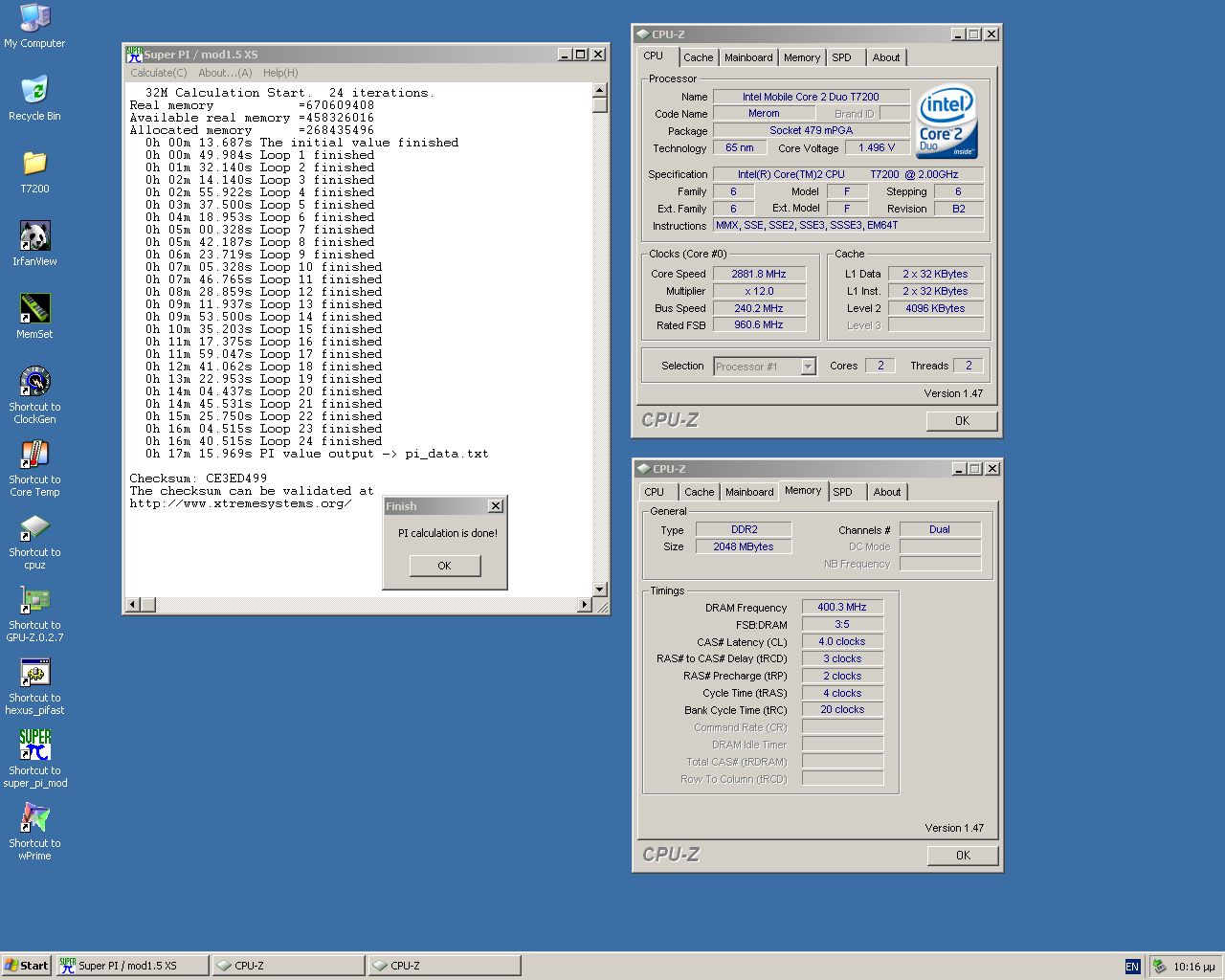Switch to Mainboard tab in lower CPU-Z
The image size is (1225, 980).
749,492
